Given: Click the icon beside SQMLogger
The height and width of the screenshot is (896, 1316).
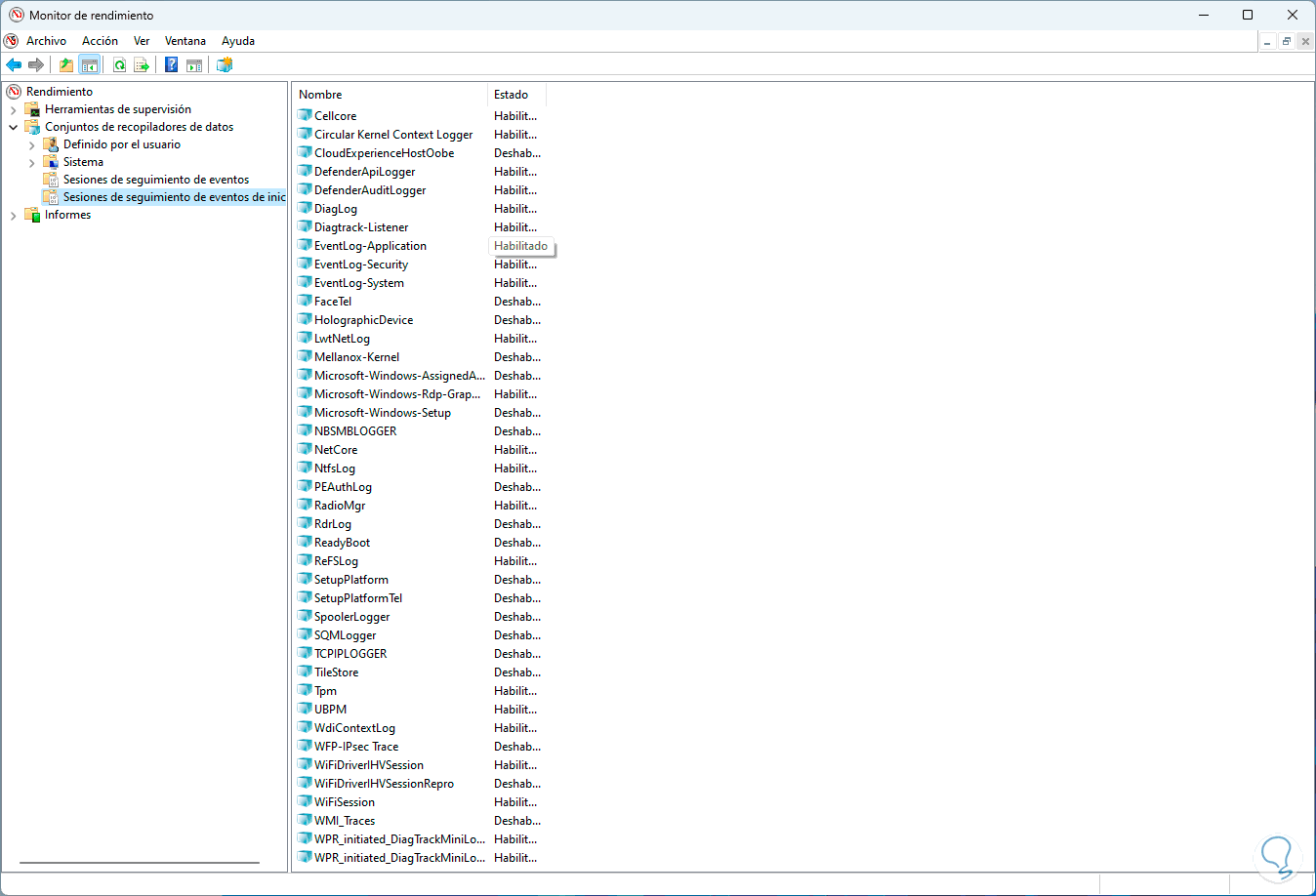Looking at the screenshot, I should click(305, 635).
